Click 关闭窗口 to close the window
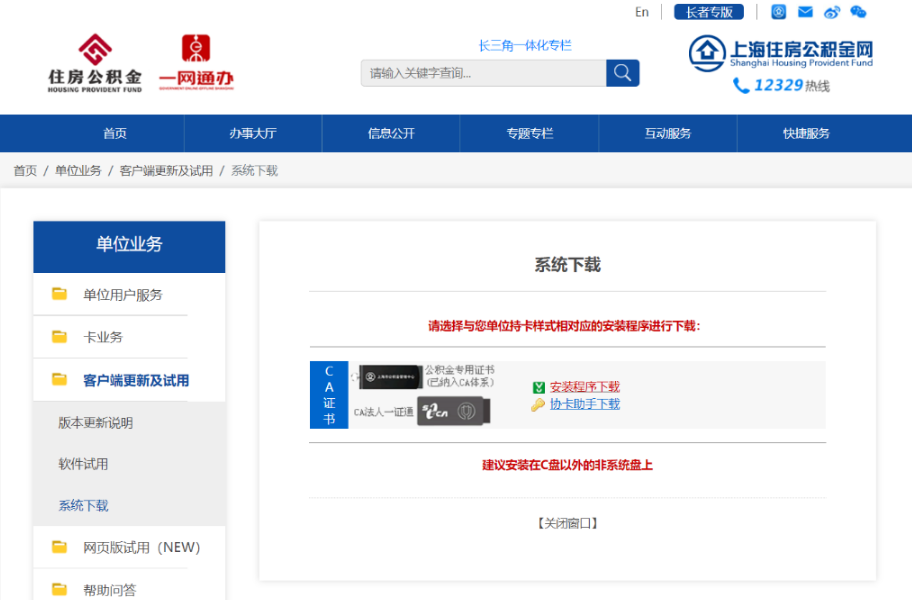 (567, 523)
